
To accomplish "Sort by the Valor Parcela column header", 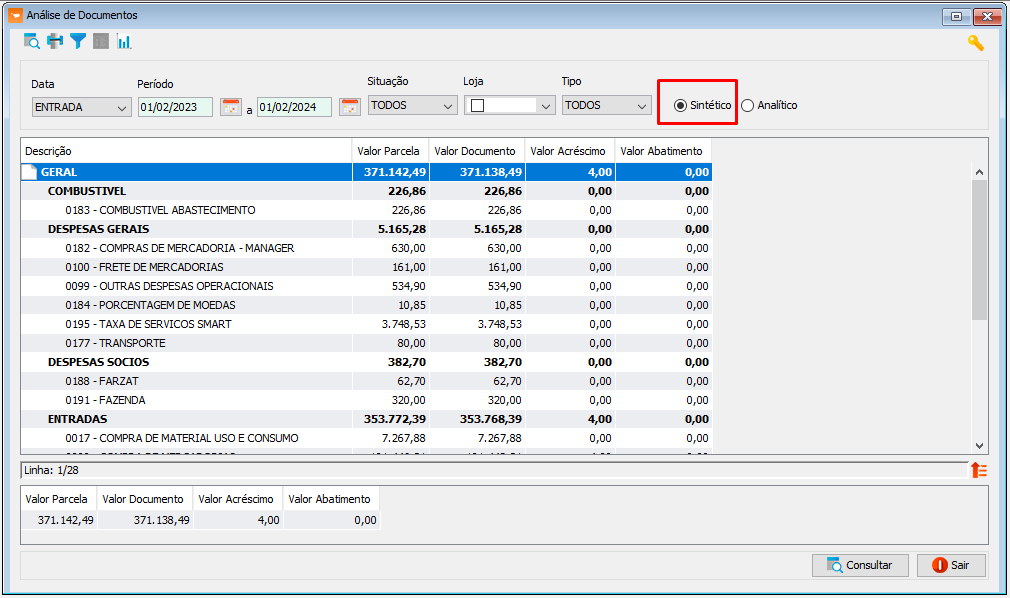I will 390,151.
